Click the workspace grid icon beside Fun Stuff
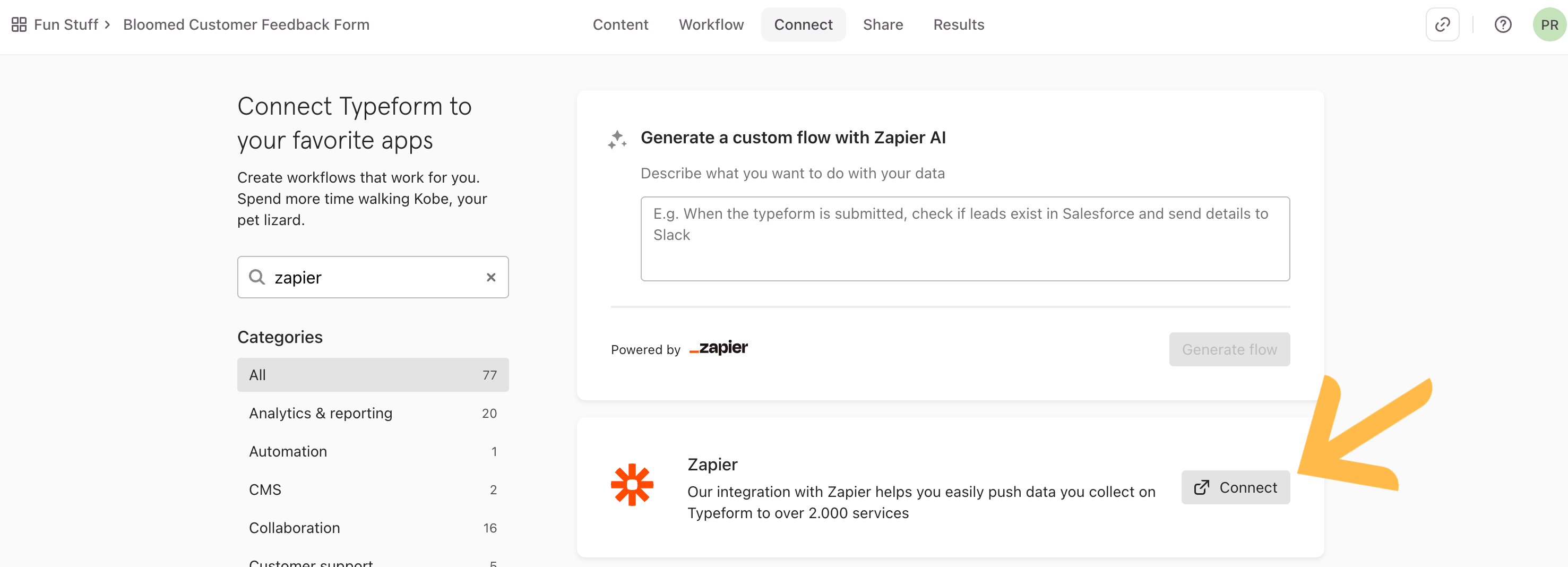The image size is (1568, 567). (19, 24)
